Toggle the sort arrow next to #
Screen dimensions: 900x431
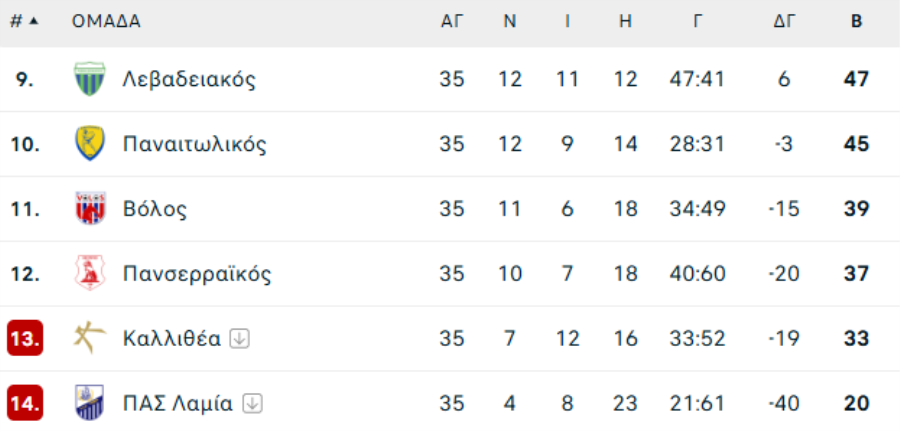34,21
